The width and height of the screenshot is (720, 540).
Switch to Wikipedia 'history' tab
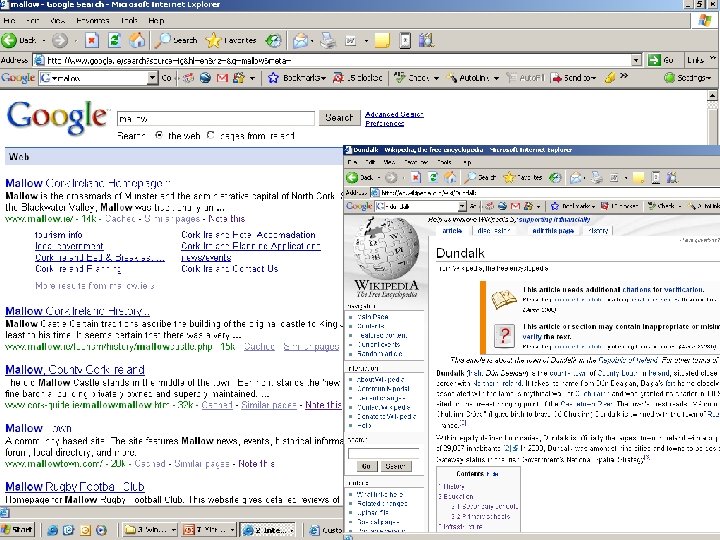598,231
